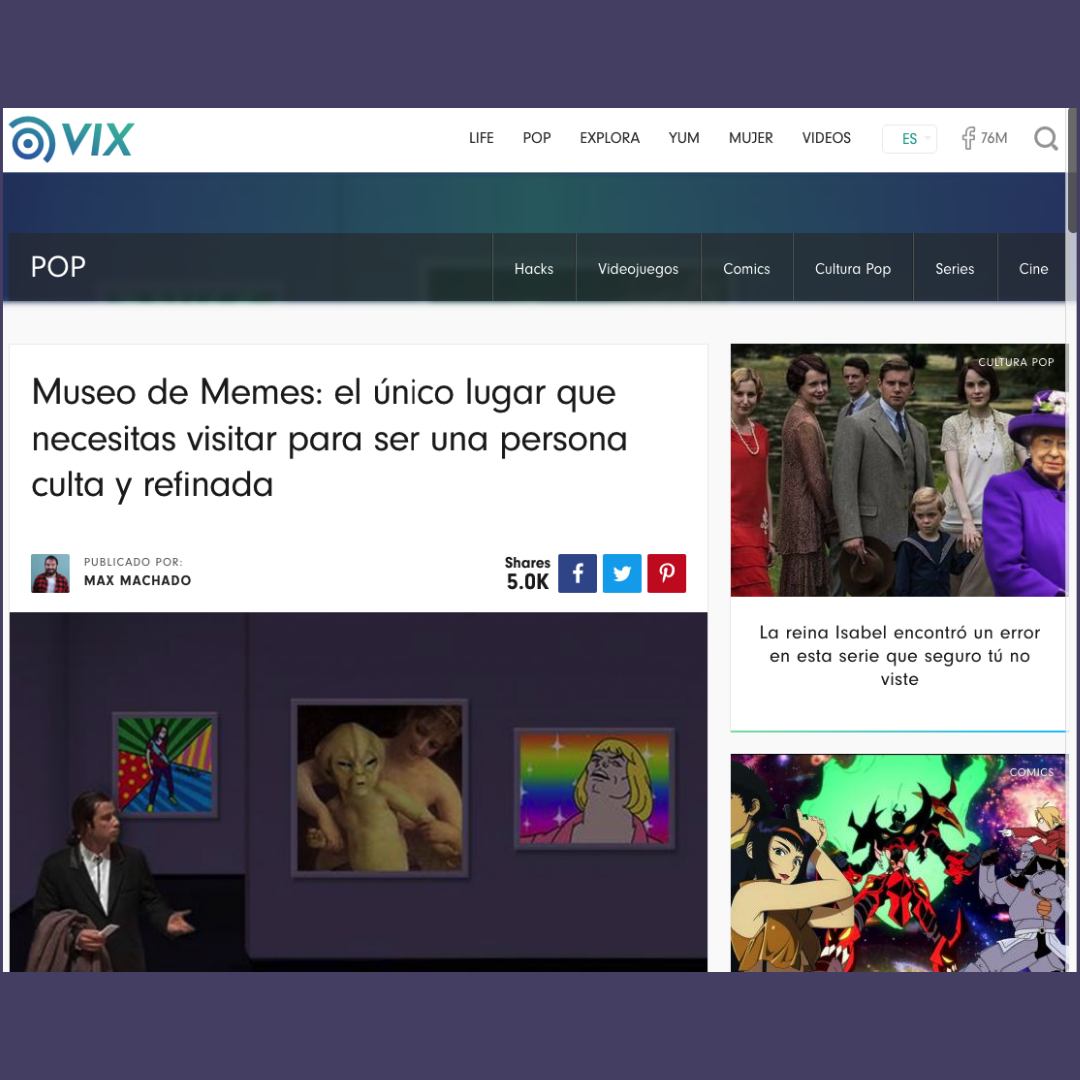Click the MAX MACHADO author name
1080x1080 pixels.
pyautogui.click(x=137, y=580)
